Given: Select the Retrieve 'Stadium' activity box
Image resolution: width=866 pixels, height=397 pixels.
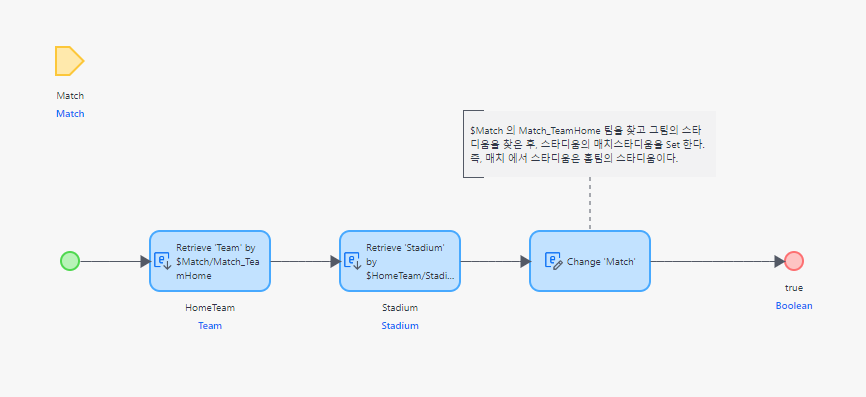Looking at the screenshot, I should pos(400,261).
